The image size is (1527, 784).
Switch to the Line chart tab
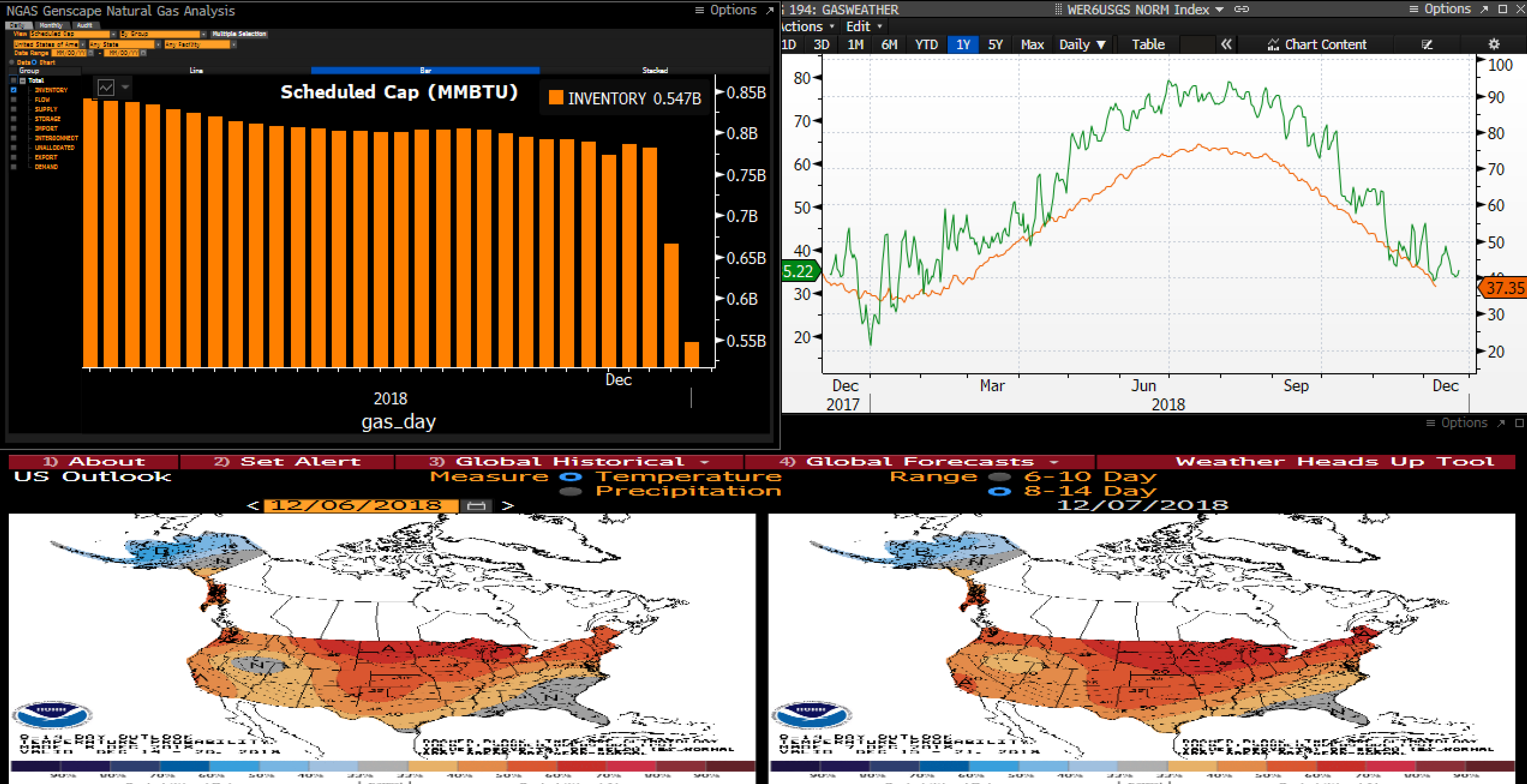196,70
